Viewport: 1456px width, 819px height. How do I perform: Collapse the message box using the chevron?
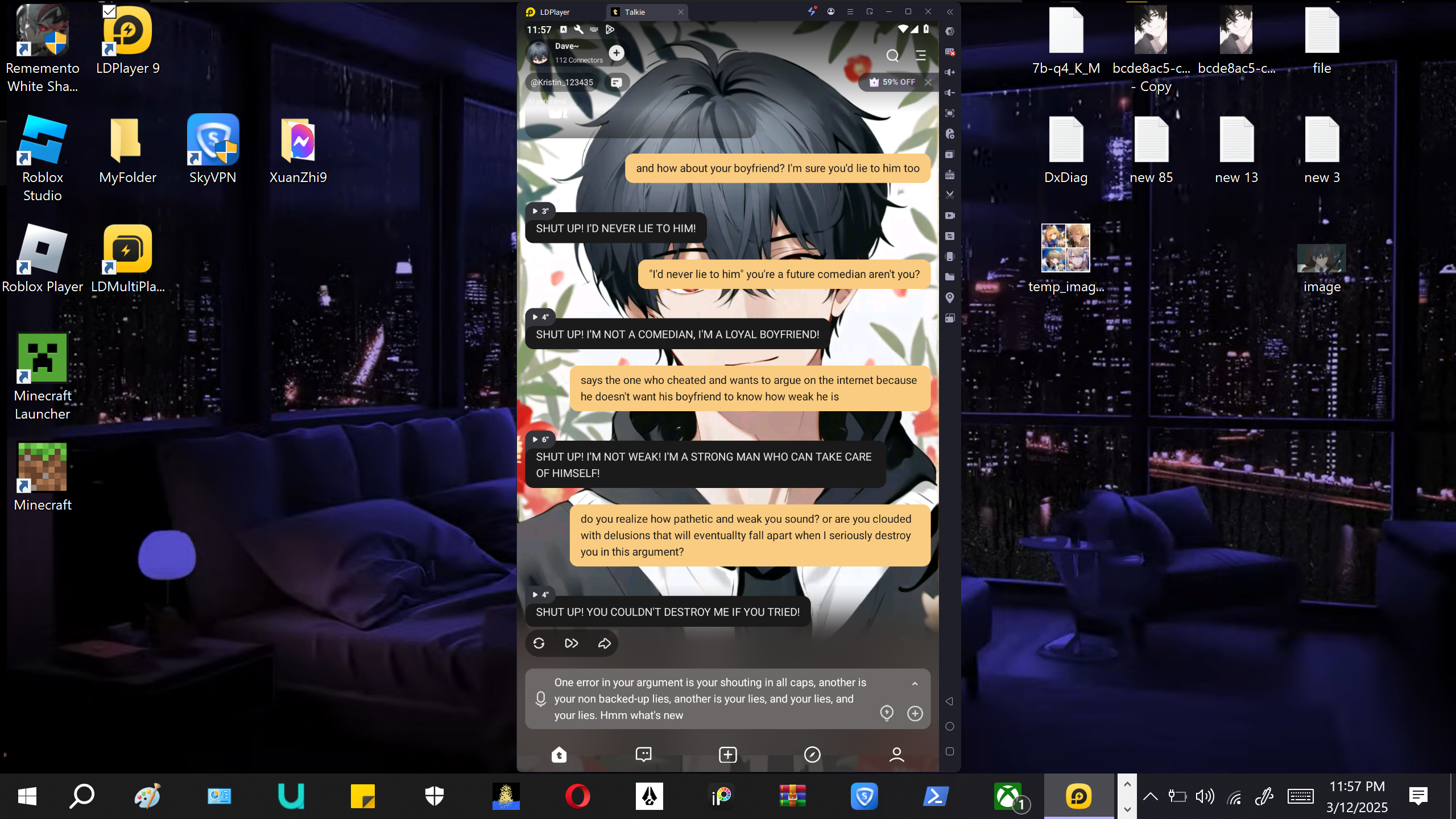point(915,684)
